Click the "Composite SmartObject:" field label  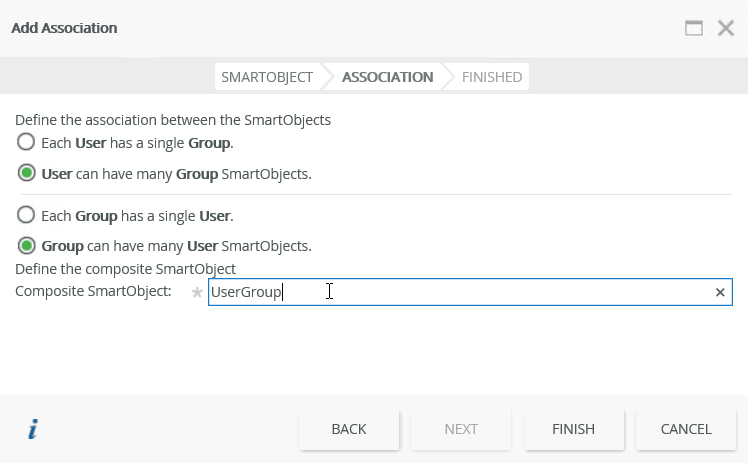(94, 292)
